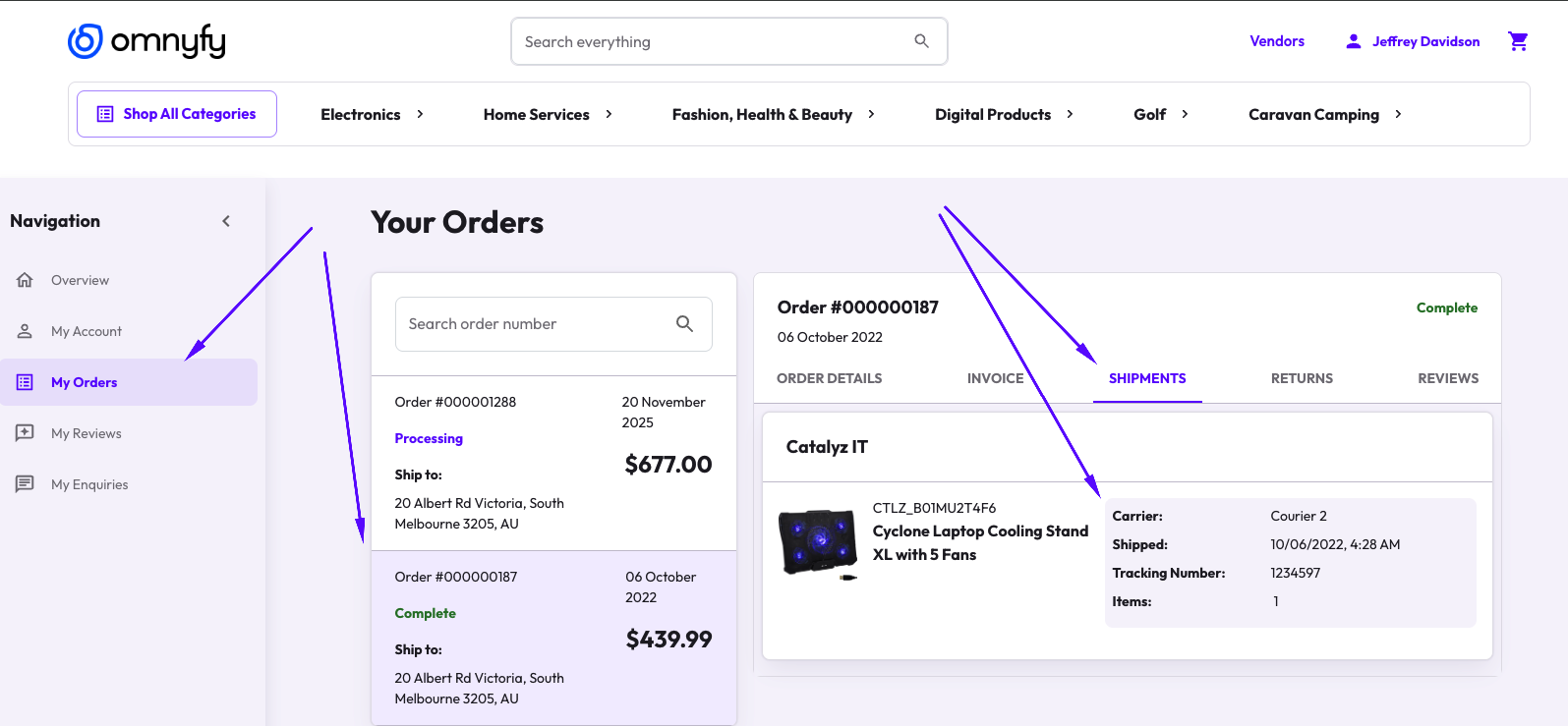Go to Overview in navigation
This screenshot has width=1568, height=726.
click(x=129, y=280)
